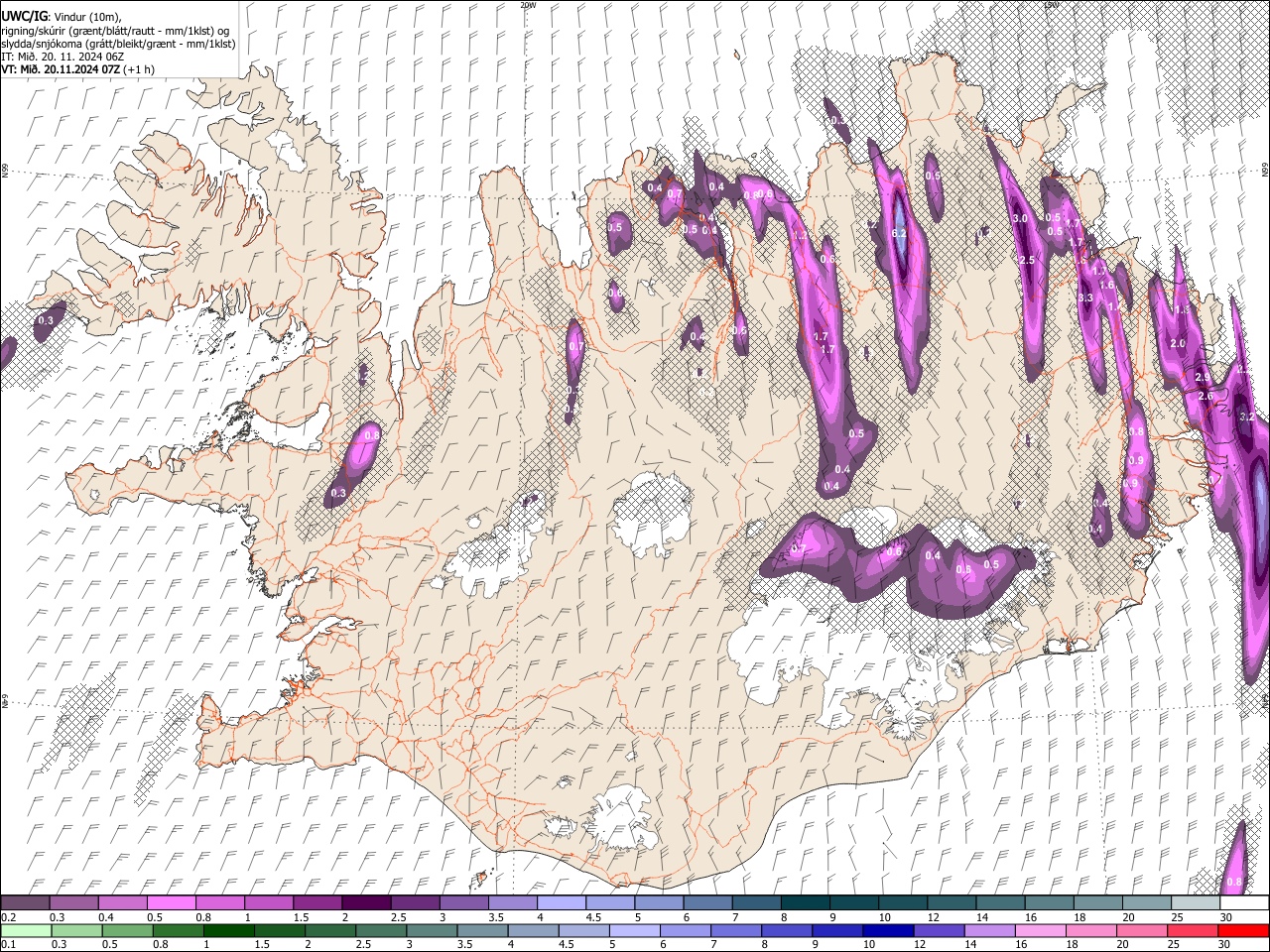Click the 2.6 precipitation value on the map

1206,396
